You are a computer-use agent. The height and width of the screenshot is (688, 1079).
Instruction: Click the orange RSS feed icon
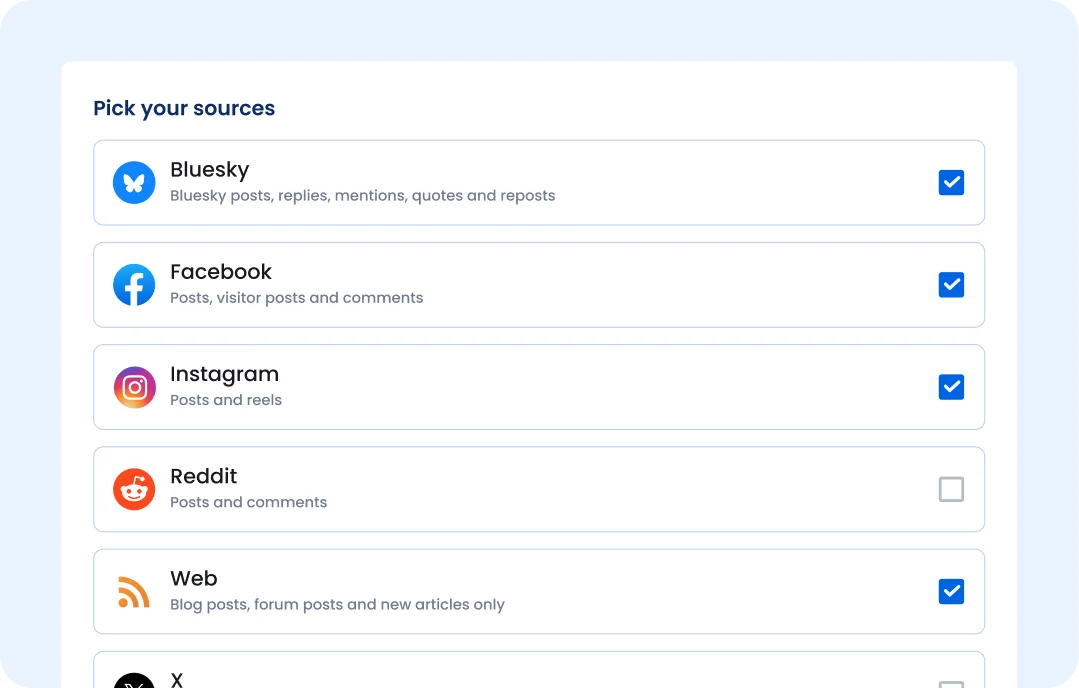134,592
